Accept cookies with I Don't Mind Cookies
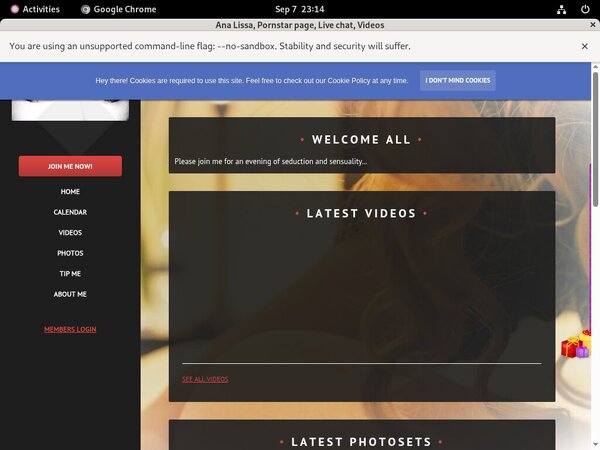The height and width of the screenshot is (450, 600). pyautogui.click(x=457, y=80)
